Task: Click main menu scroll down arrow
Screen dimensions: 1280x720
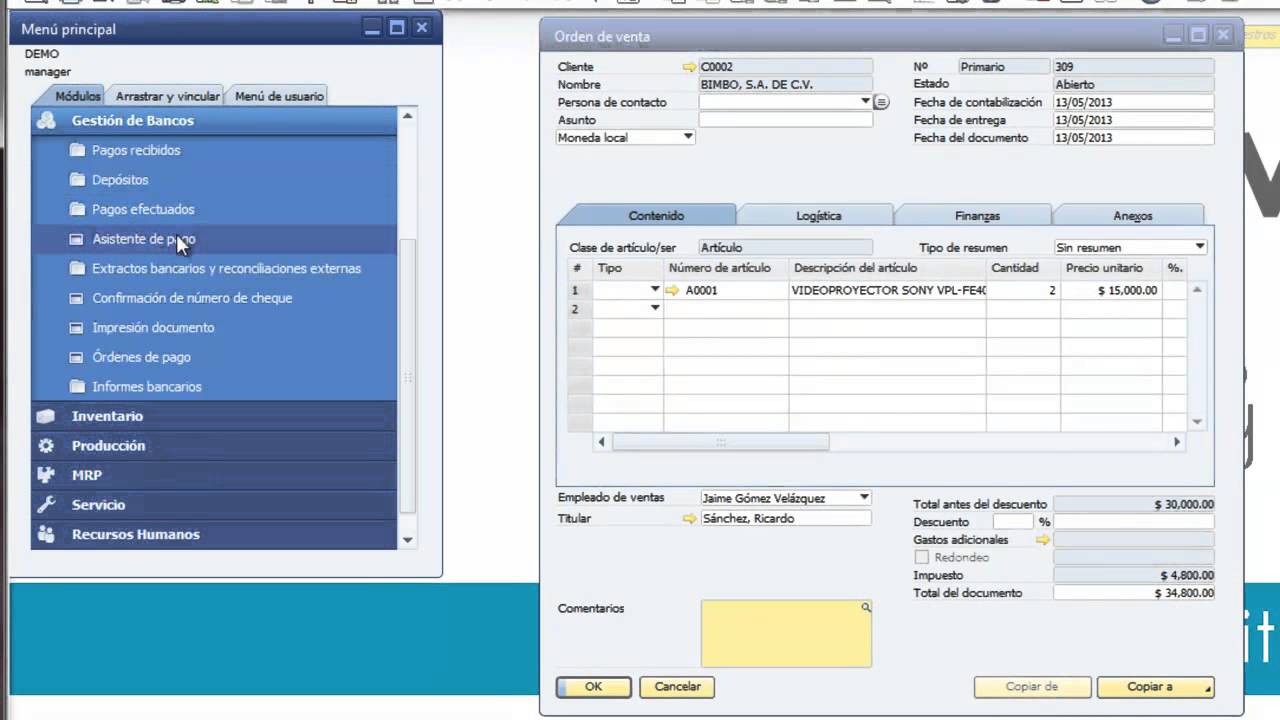Action: [x=407, y=540]
